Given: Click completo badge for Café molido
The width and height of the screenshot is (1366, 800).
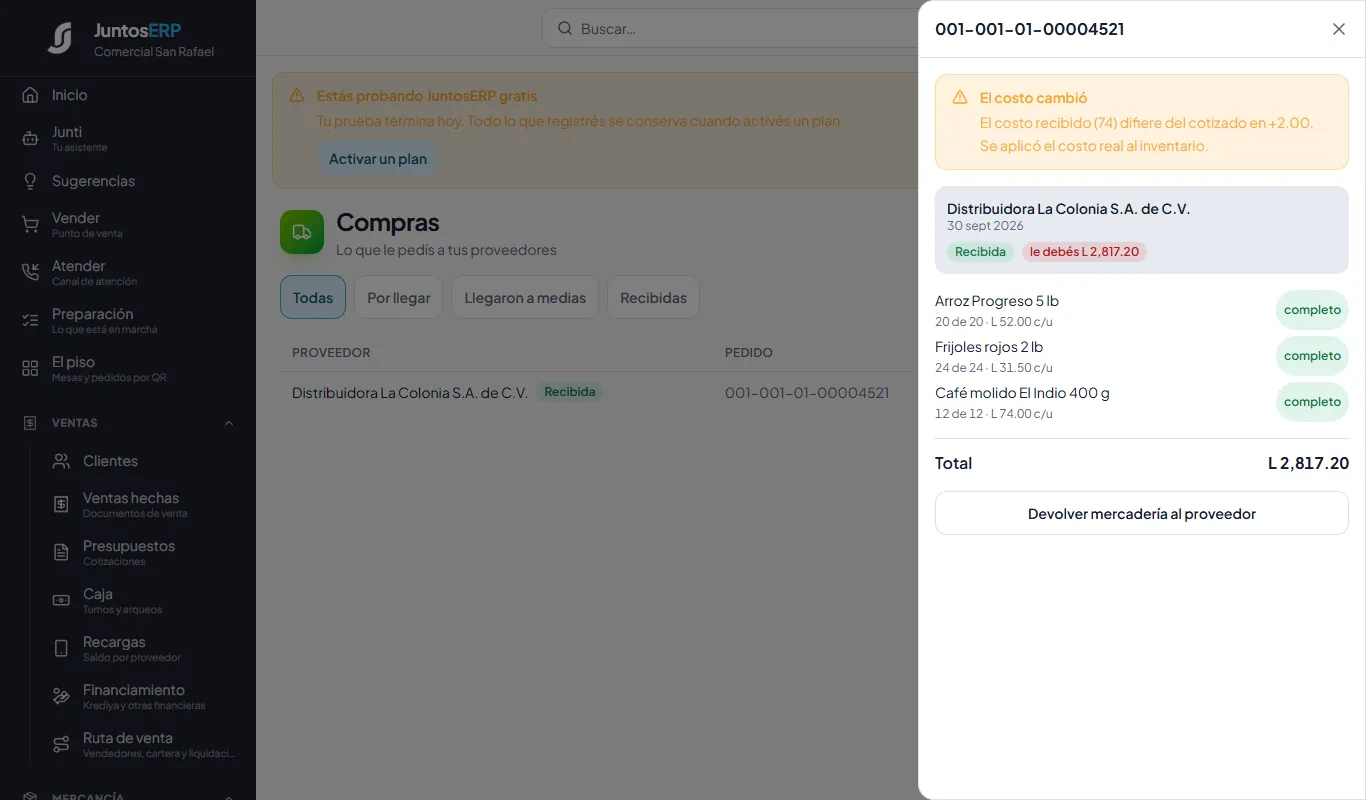Looking at the screenshot, I should tap(1312, 402).
